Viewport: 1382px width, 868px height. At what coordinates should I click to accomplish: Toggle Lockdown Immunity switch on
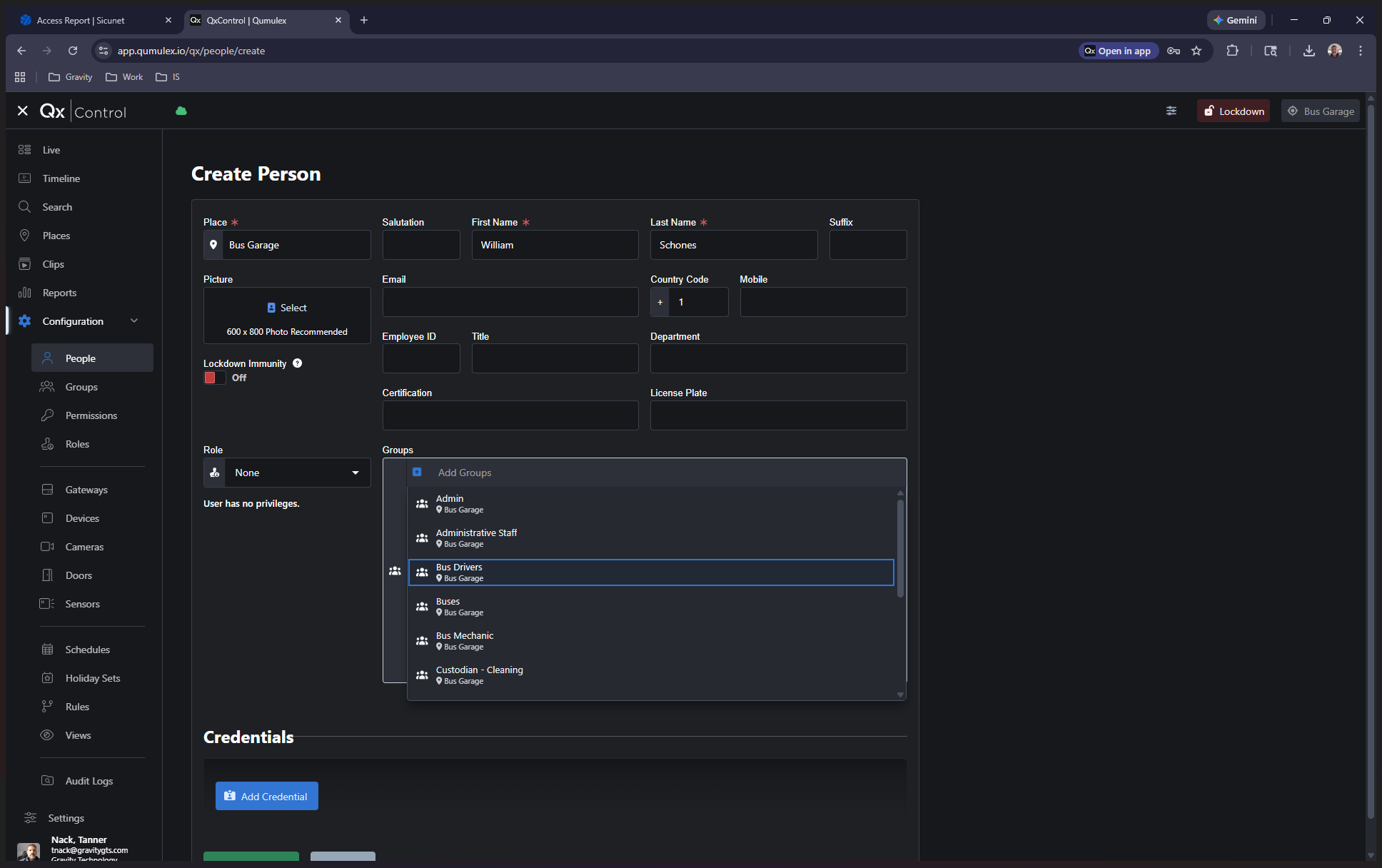pyautogui.click(x=214, y=378)
